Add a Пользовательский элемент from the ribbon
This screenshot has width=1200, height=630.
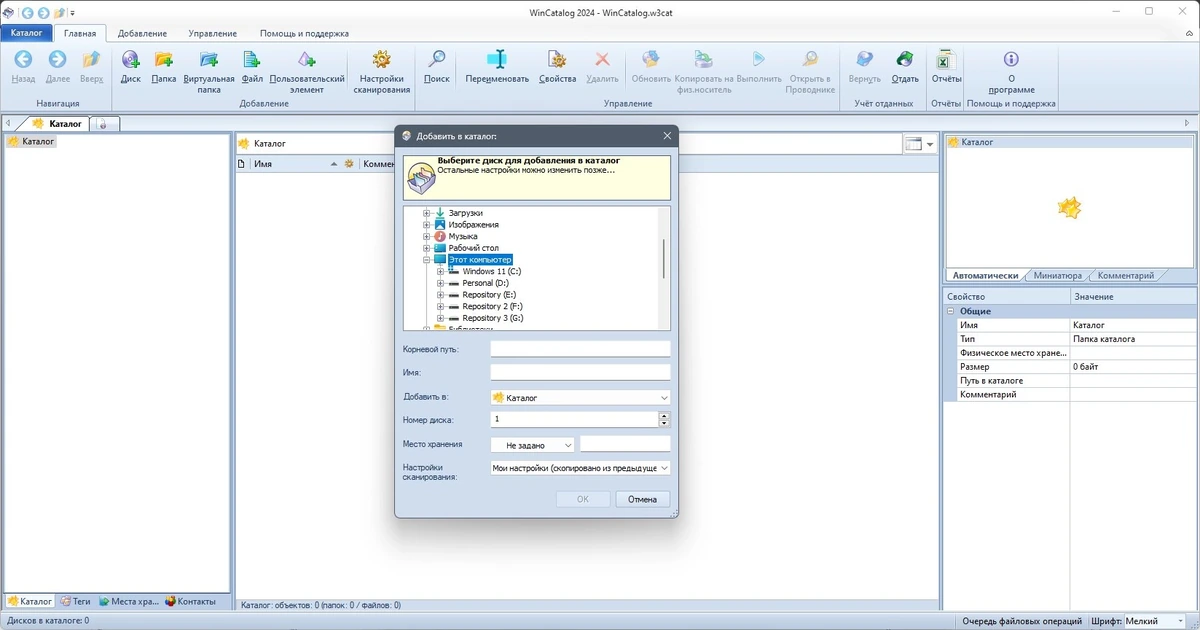(x=307, y=71)
